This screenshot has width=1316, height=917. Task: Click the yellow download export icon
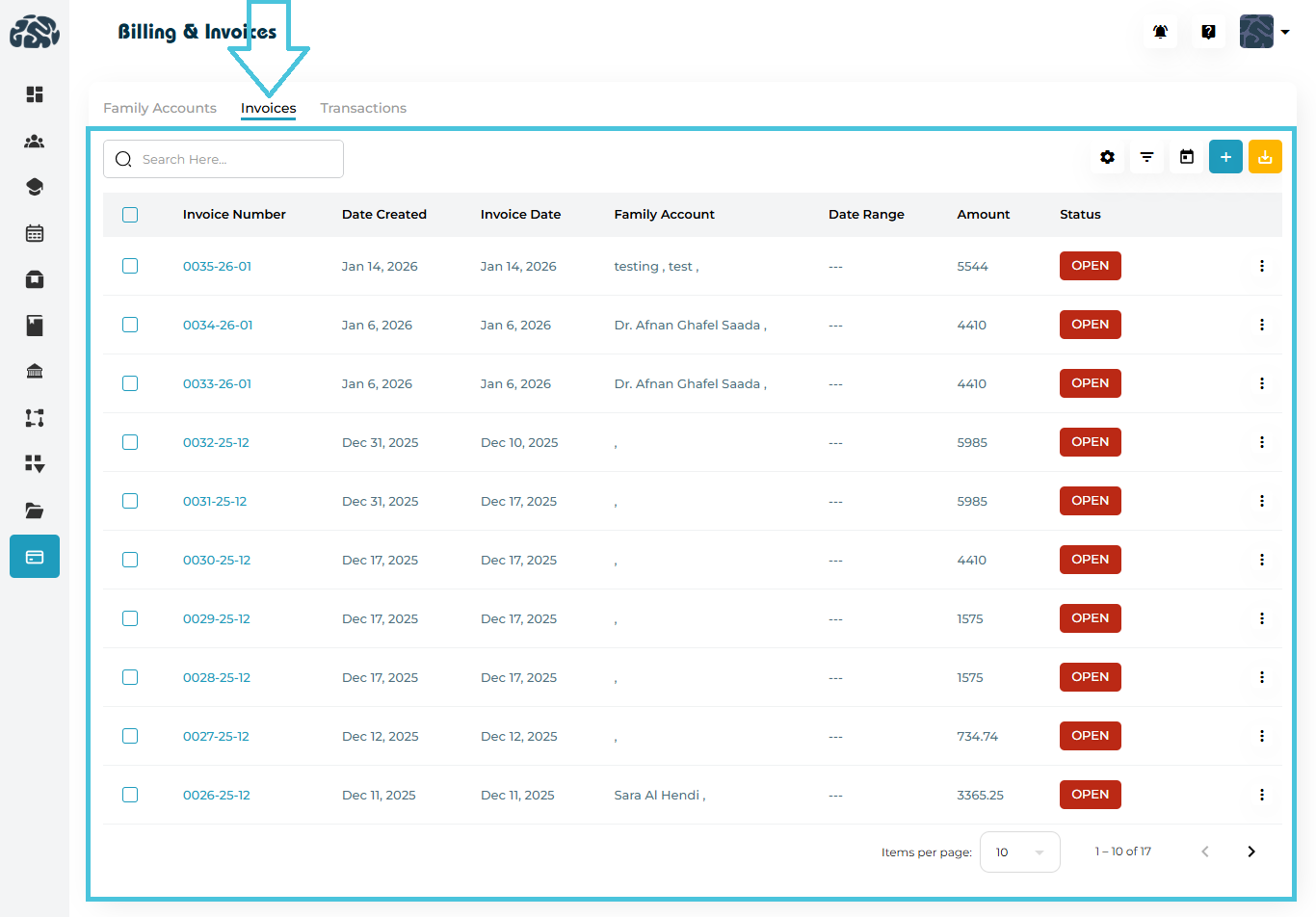[x=1265, y=157]
